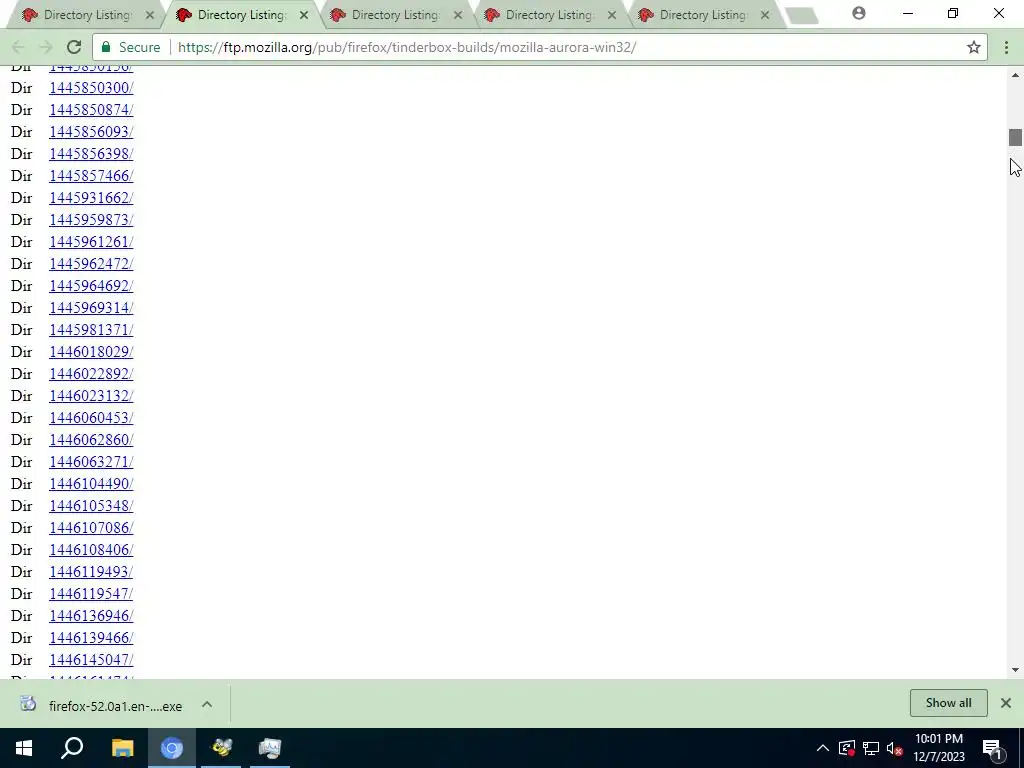Close the first Directory Listing tab
The height and width of the screenshot is (768, 1024).
coord(150,15)
